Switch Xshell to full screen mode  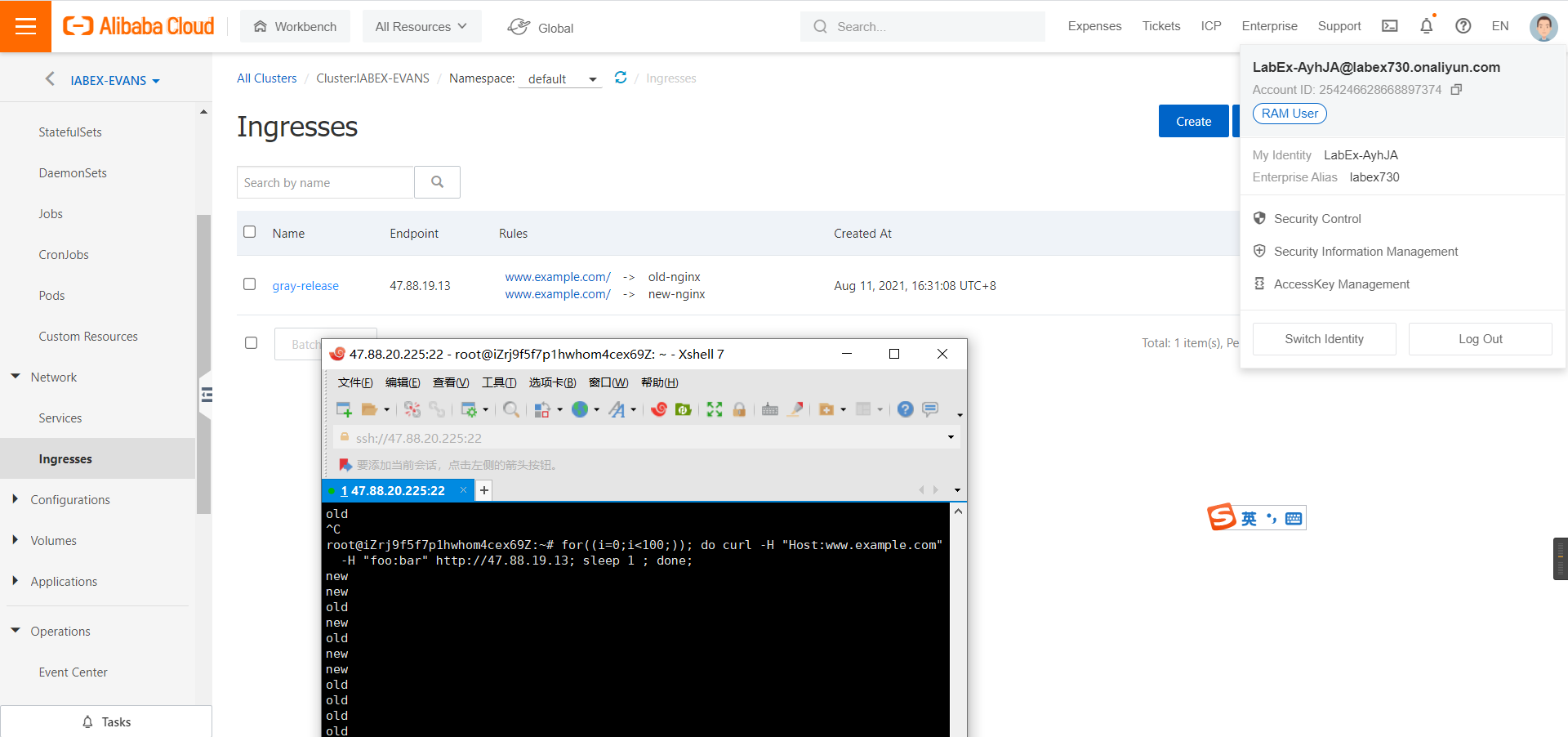pos(713,409)
